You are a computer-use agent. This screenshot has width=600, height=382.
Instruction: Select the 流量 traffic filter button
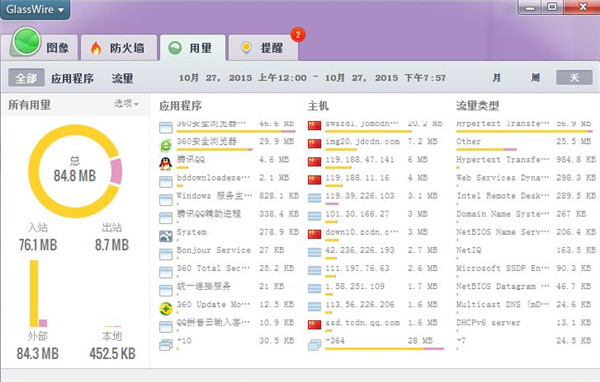(x=122, y=78)
